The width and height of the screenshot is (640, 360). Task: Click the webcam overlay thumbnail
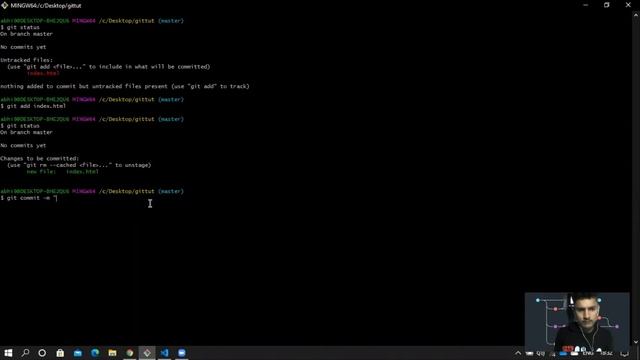tap(577, 321)
